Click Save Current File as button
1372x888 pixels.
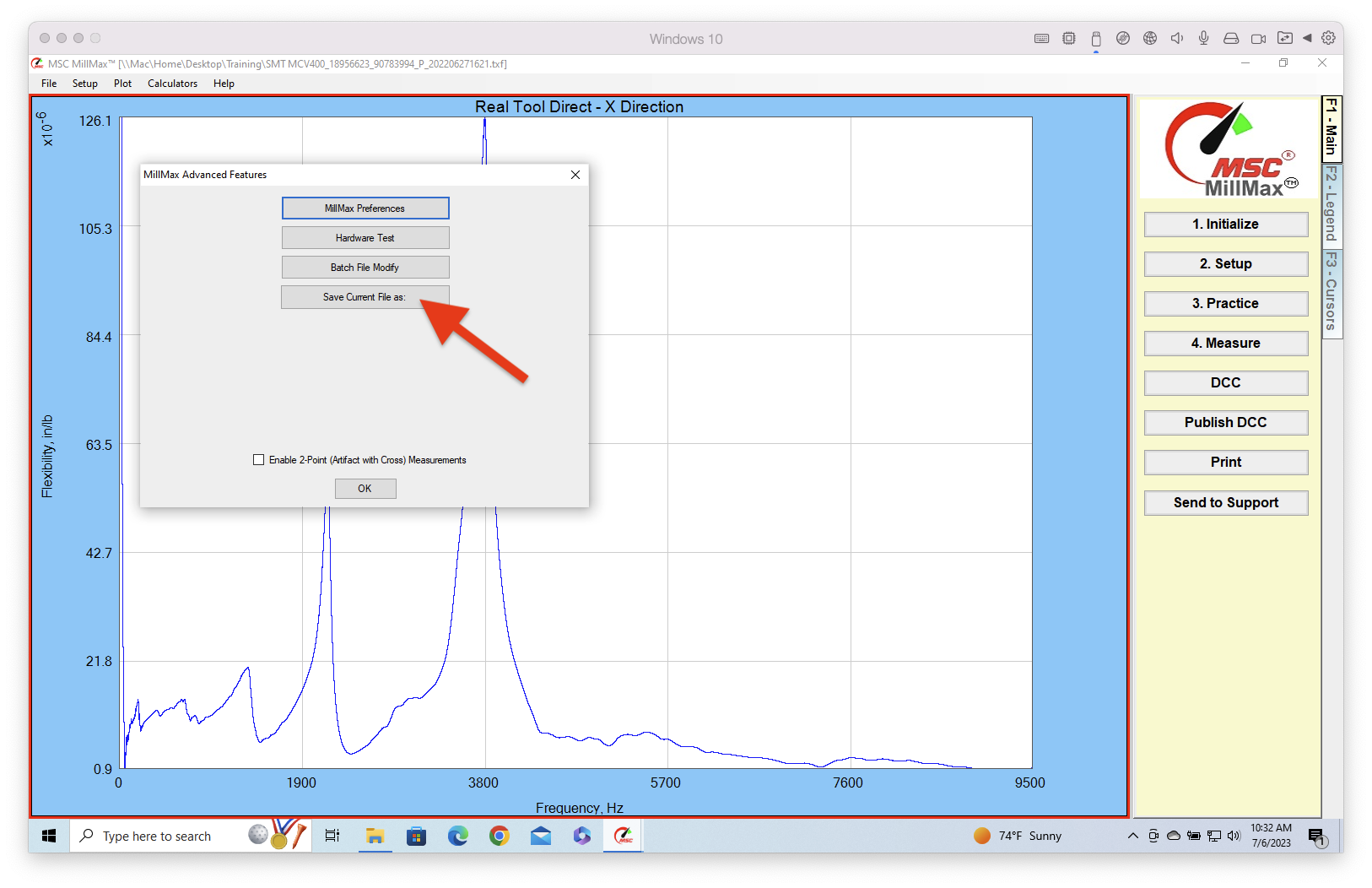pos(365,297)
